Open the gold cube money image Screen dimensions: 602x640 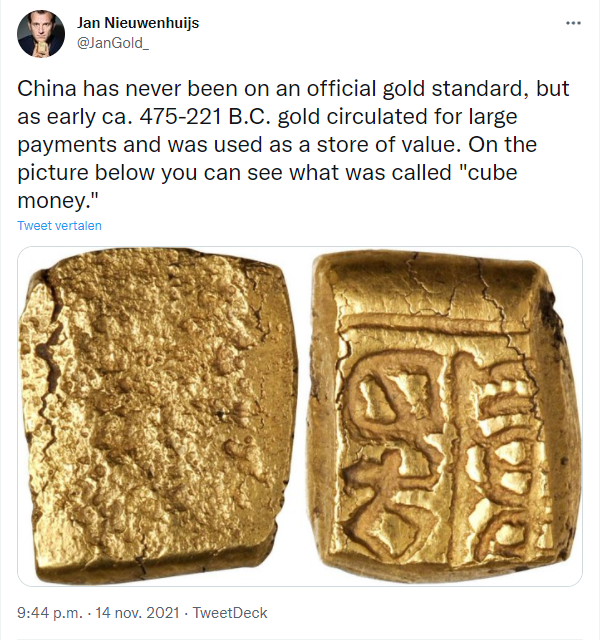point(300,416)
